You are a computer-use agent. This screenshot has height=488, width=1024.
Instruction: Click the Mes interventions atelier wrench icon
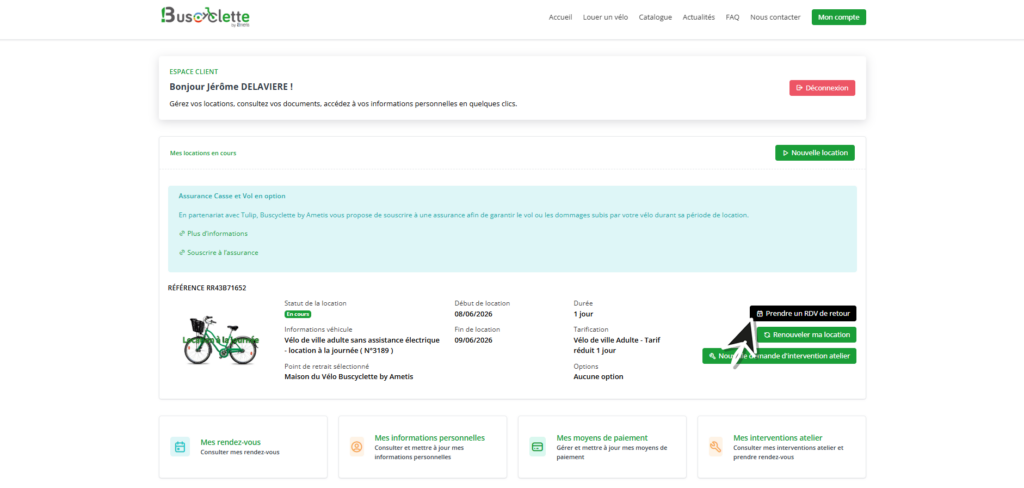pyautogui.click(x=716, y=447)
